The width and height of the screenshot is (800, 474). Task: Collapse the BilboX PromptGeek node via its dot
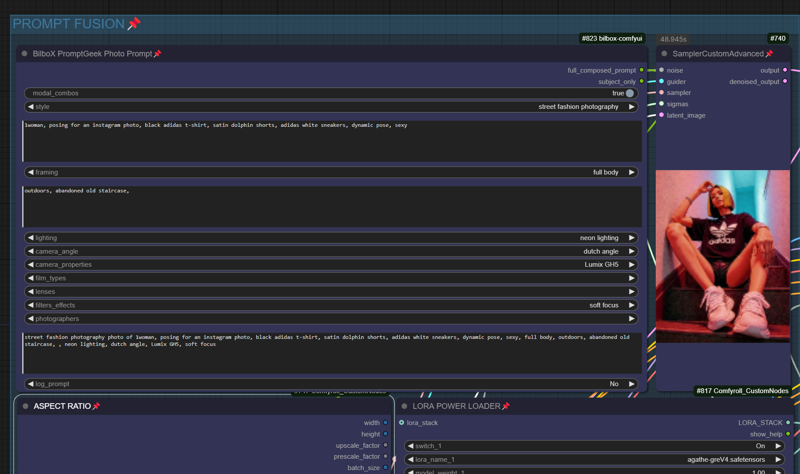(x=25, y=54)
